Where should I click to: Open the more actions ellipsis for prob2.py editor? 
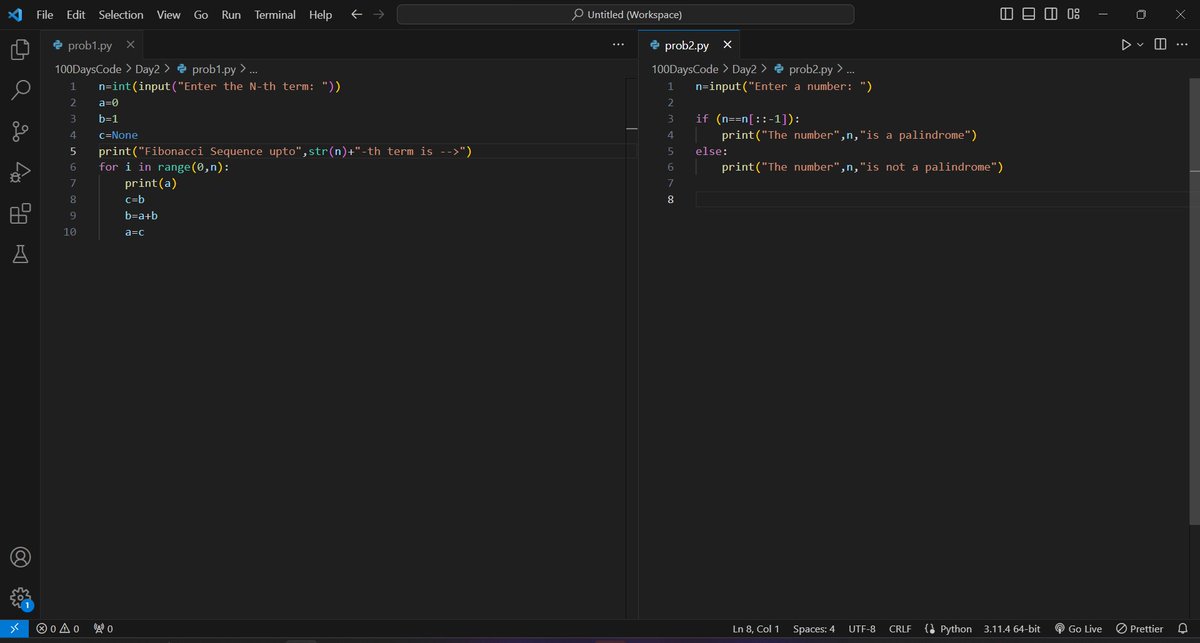click(1182, 44)
